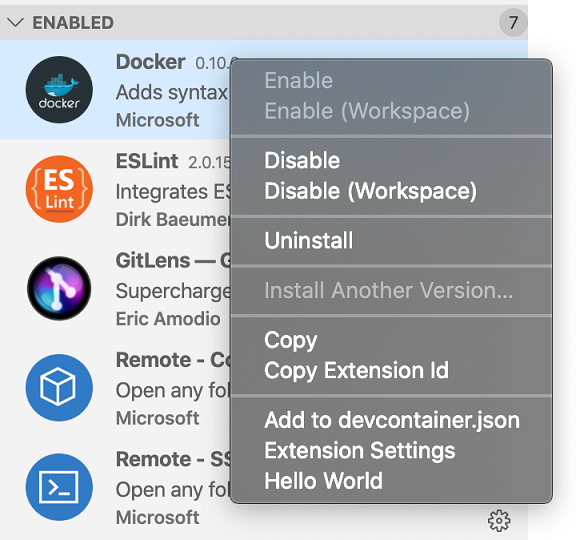Choose Install Another Version… menu entry
This screenshot has width=576, height=540.
click(x=391, y=291)
